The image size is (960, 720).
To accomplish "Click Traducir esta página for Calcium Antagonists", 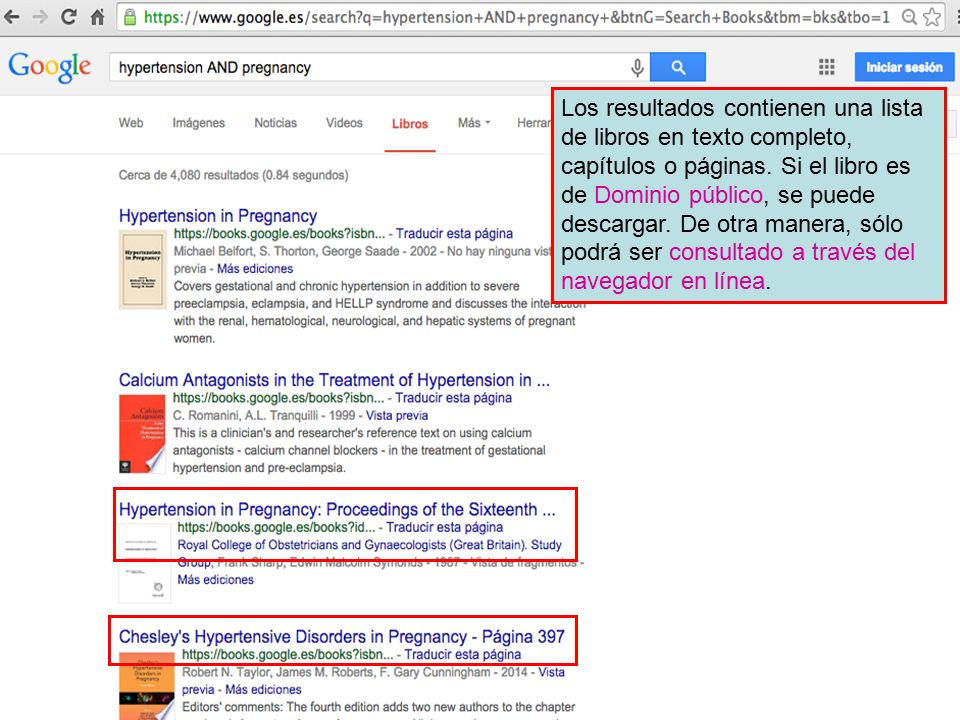I will (x=453, y=398).
